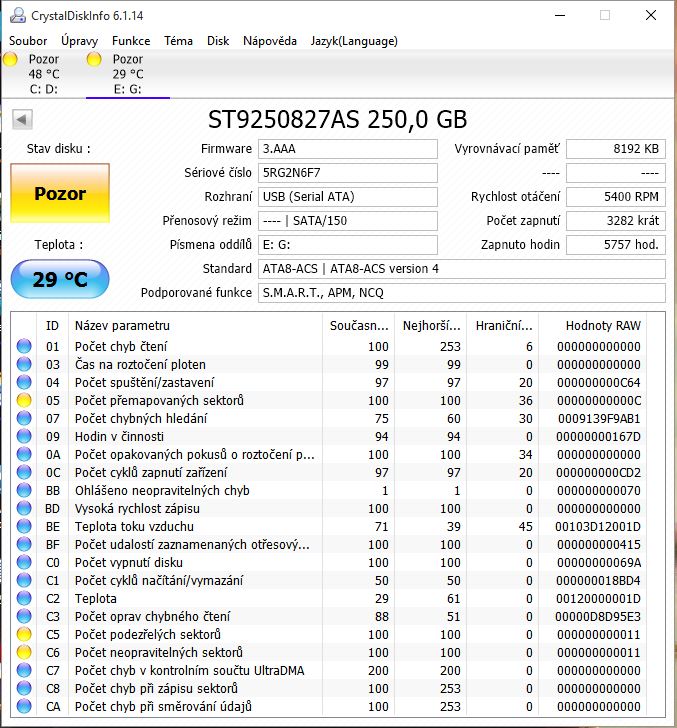Click the yellow Pozor health status button
This screenshot has width=677, height=728.
tap(60, 193)
